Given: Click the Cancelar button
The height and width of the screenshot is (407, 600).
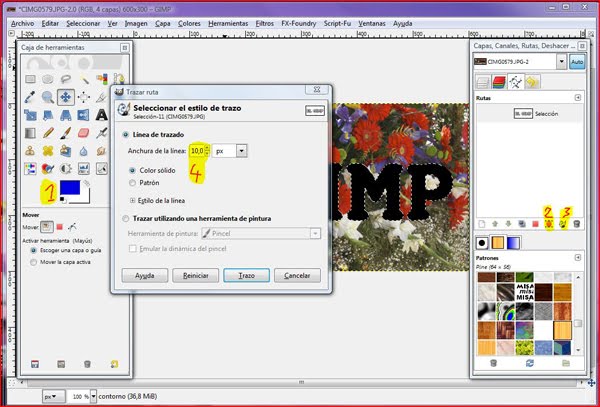Looking at the screenshot, I should [x=297, y=275].
